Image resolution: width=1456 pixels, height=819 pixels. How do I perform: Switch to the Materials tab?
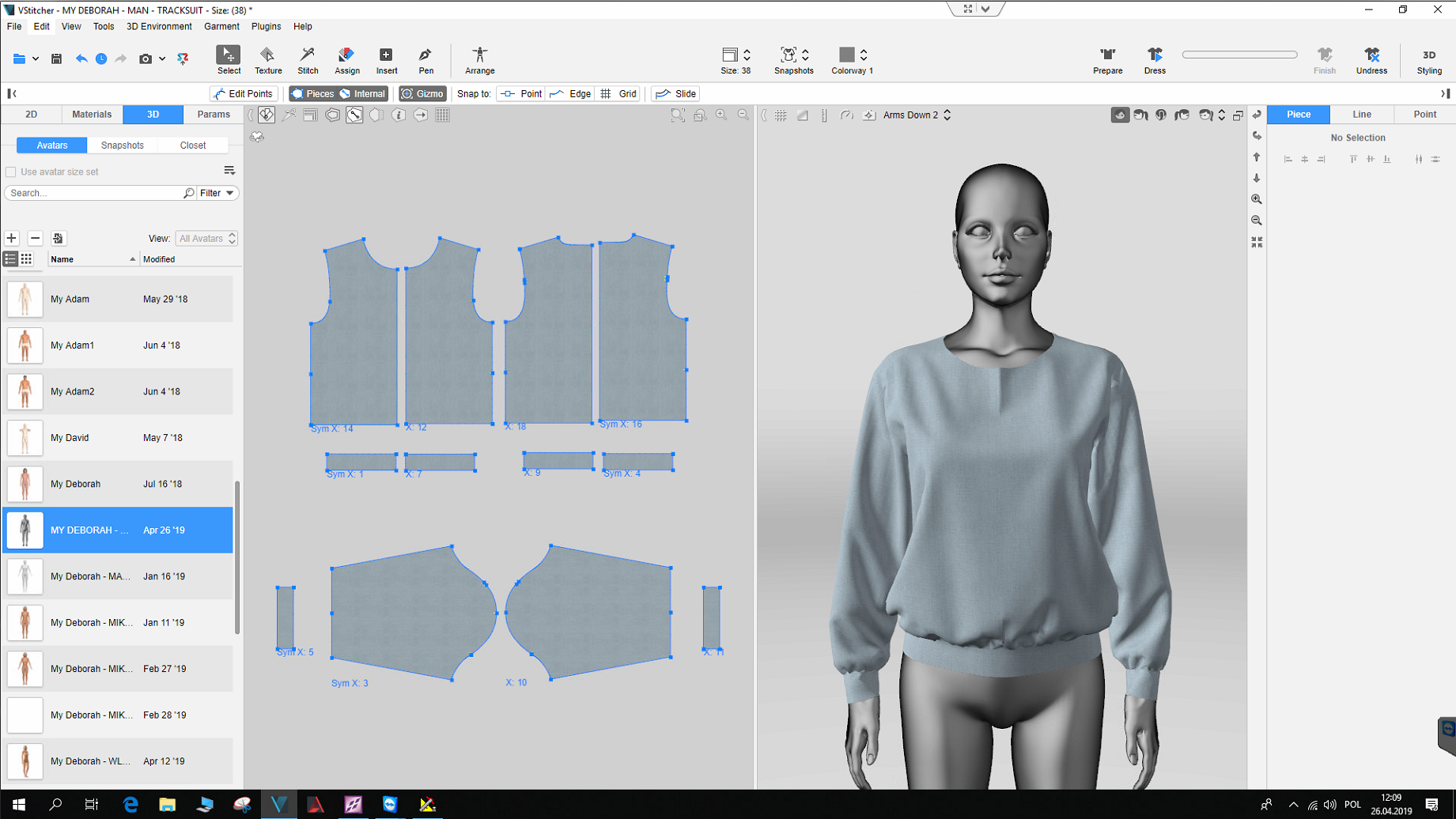(92, 115)
